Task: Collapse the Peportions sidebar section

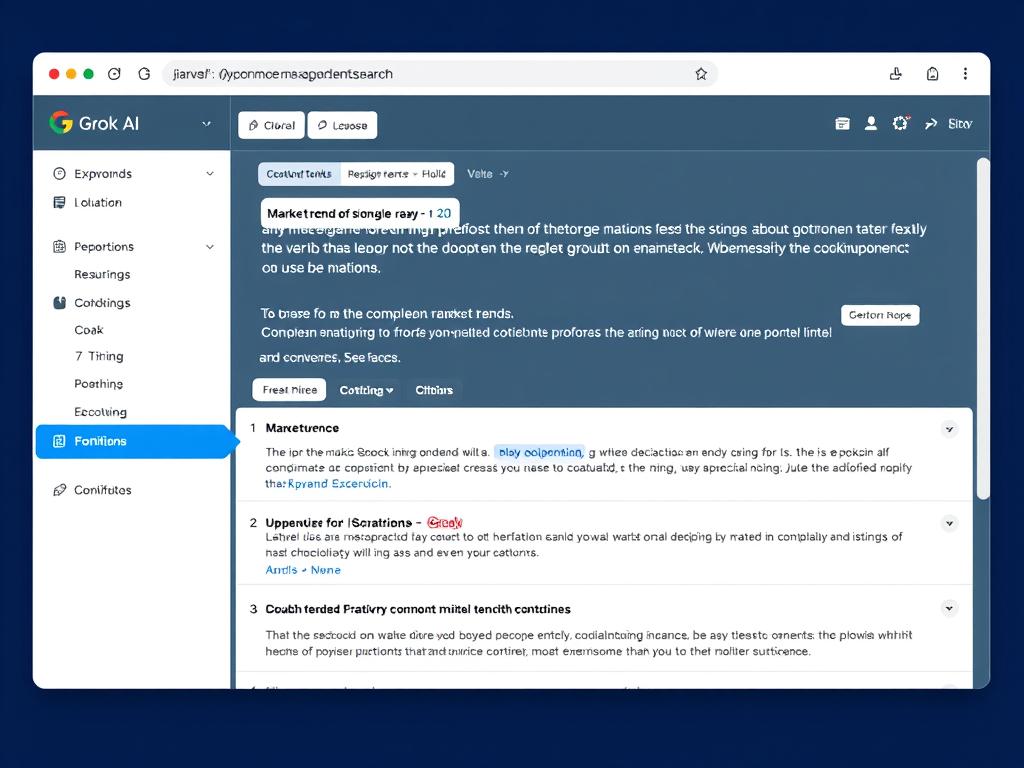Action: click(x=210, y=247)
